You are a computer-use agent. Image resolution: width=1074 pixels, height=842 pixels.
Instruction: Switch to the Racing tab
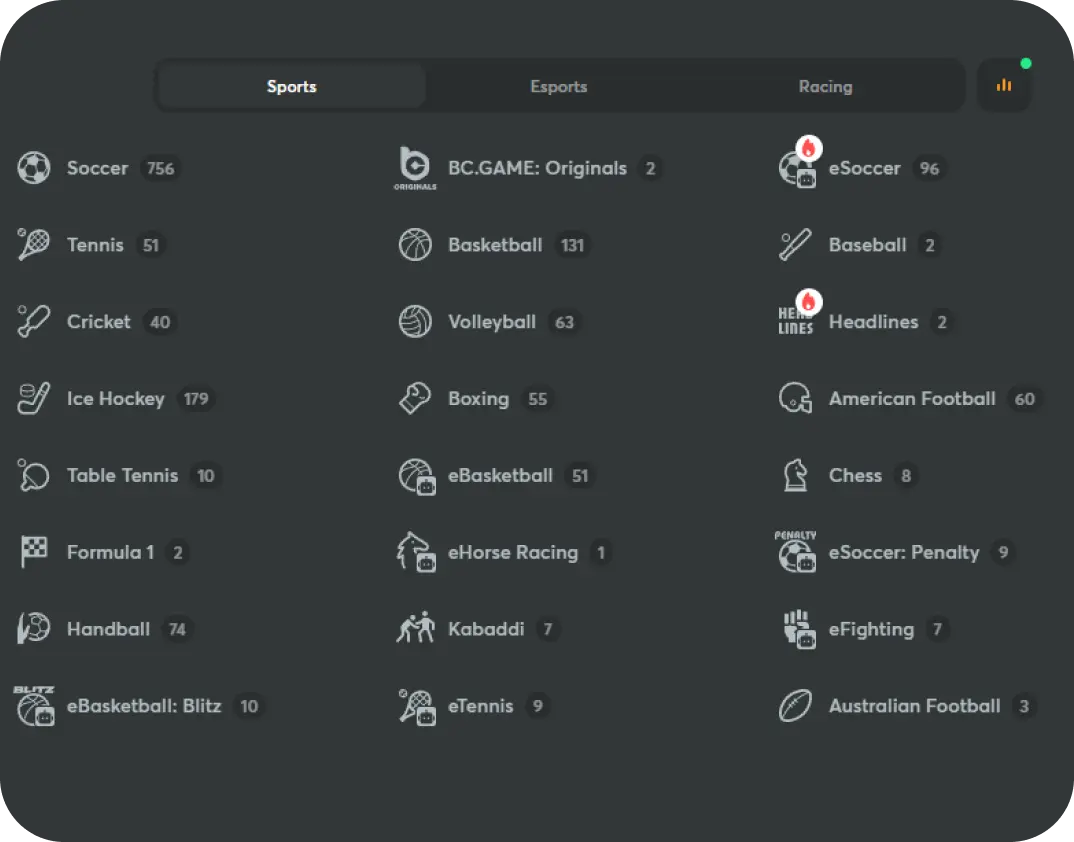pos(825,87)
